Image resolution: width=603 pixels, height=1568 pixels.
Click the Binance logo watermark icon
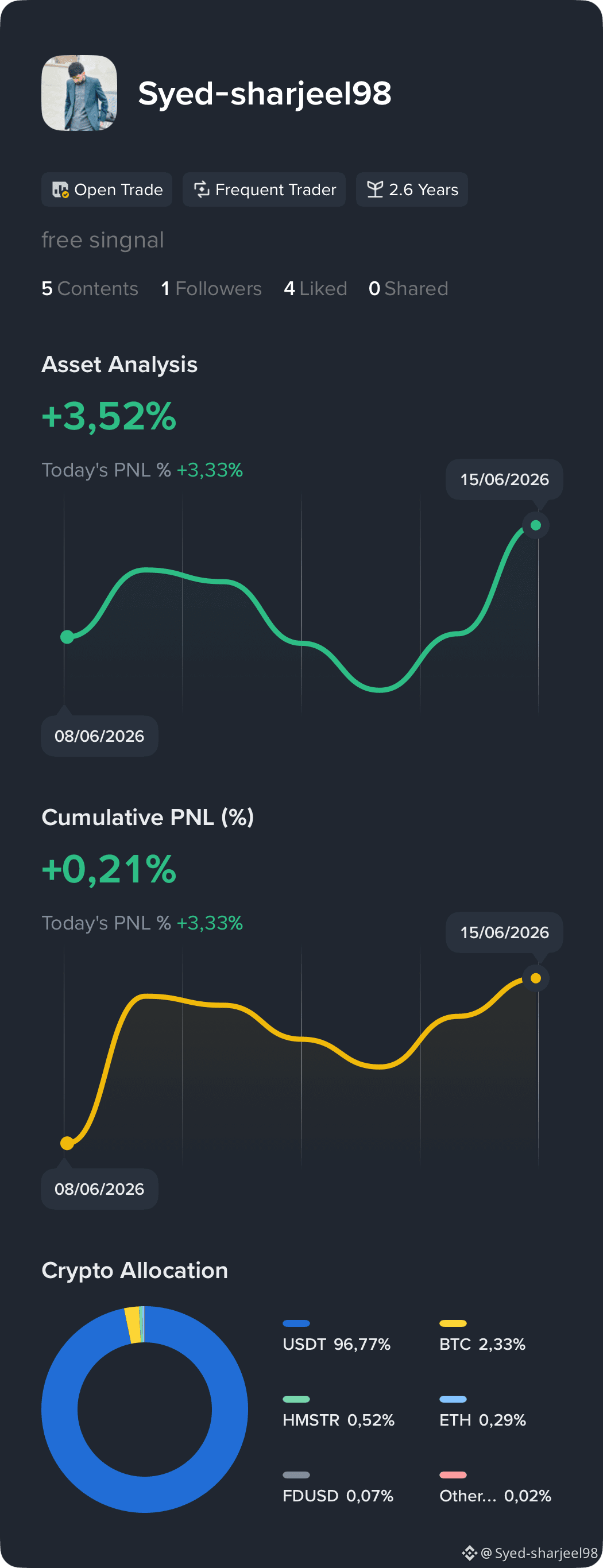pos(469,1552)
